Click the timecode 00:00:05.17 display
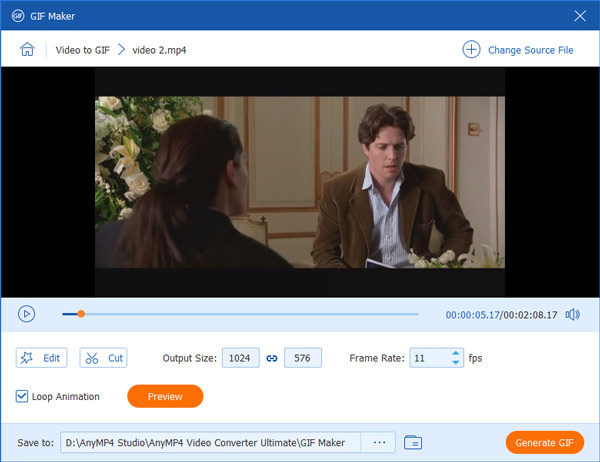Image resolution: width=600 pixels, height=462 pixels. (x=473, y=315)
